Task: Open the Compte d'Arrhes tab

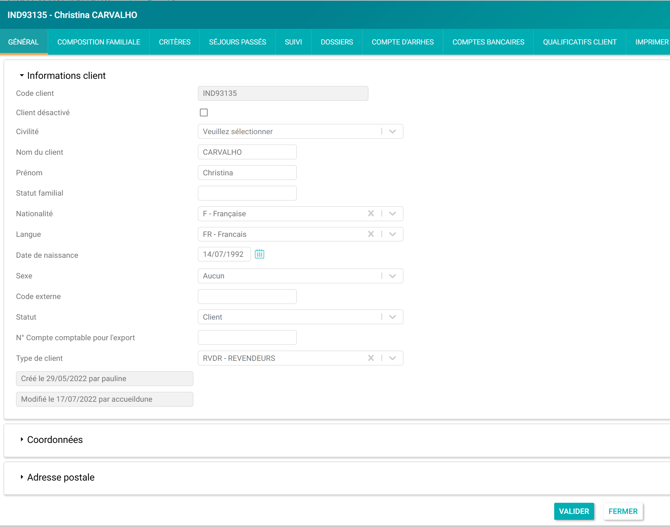Action: [402, 42]
